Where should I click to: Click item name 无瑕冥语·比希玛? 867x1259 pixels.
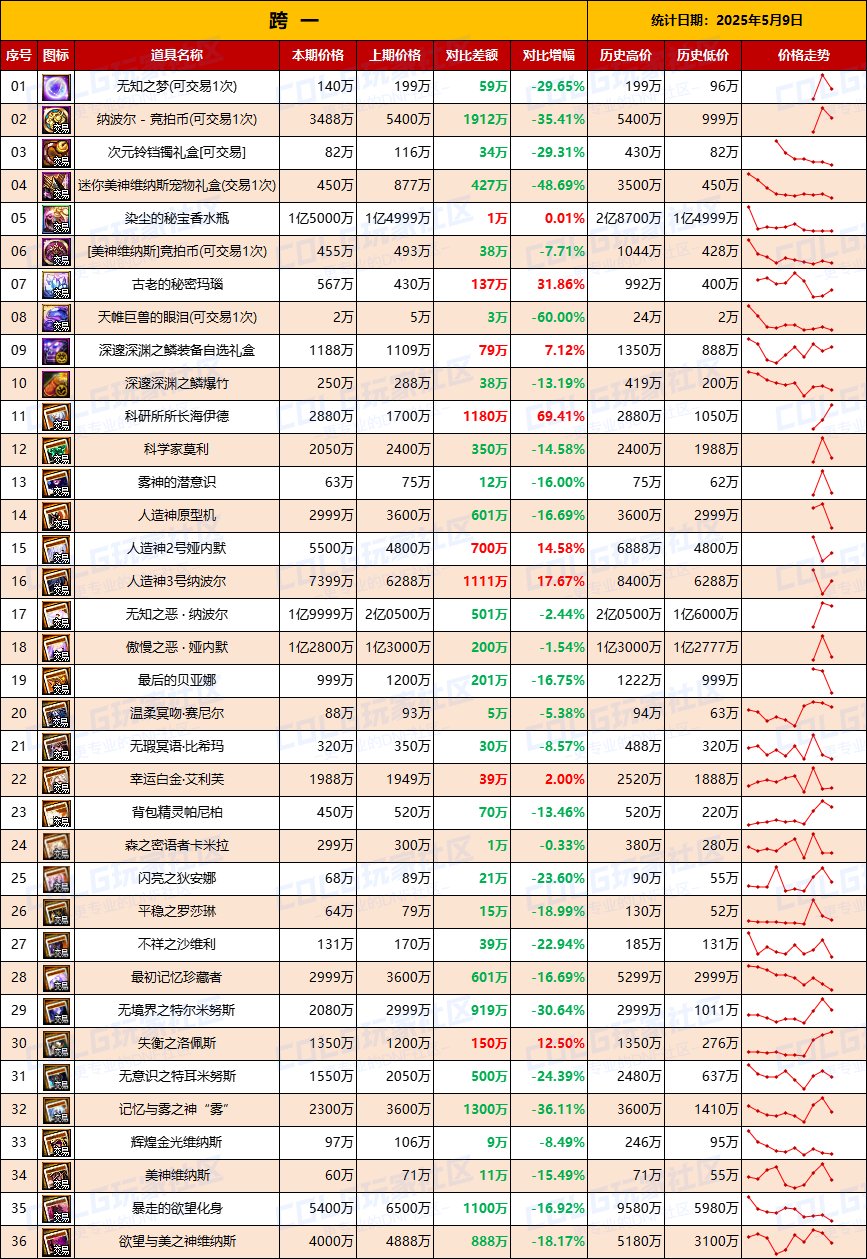[x=177, y=747]
